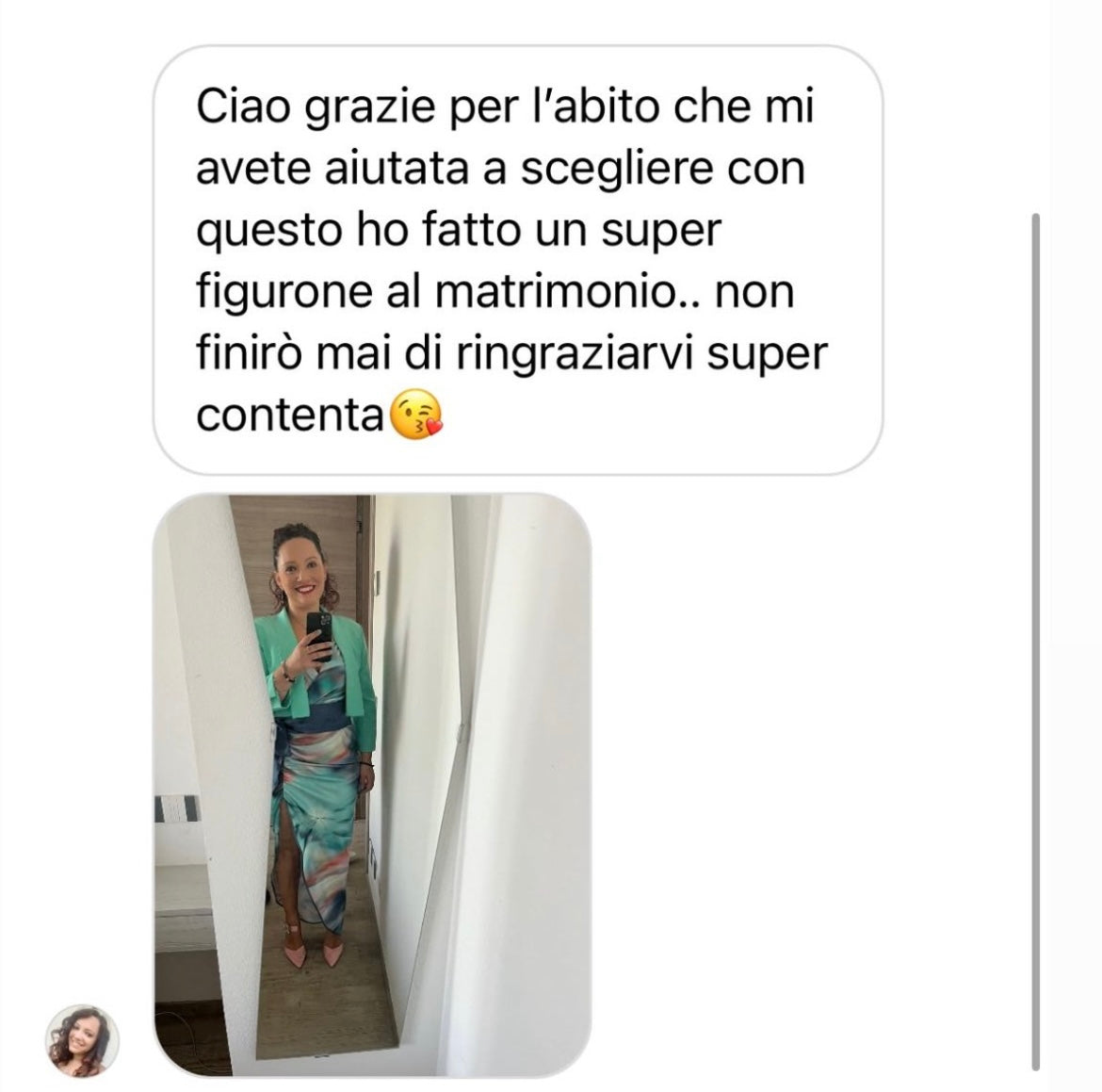Tap the kissing face emoji
The image size is (1102, 1092).
click(416, 415)
